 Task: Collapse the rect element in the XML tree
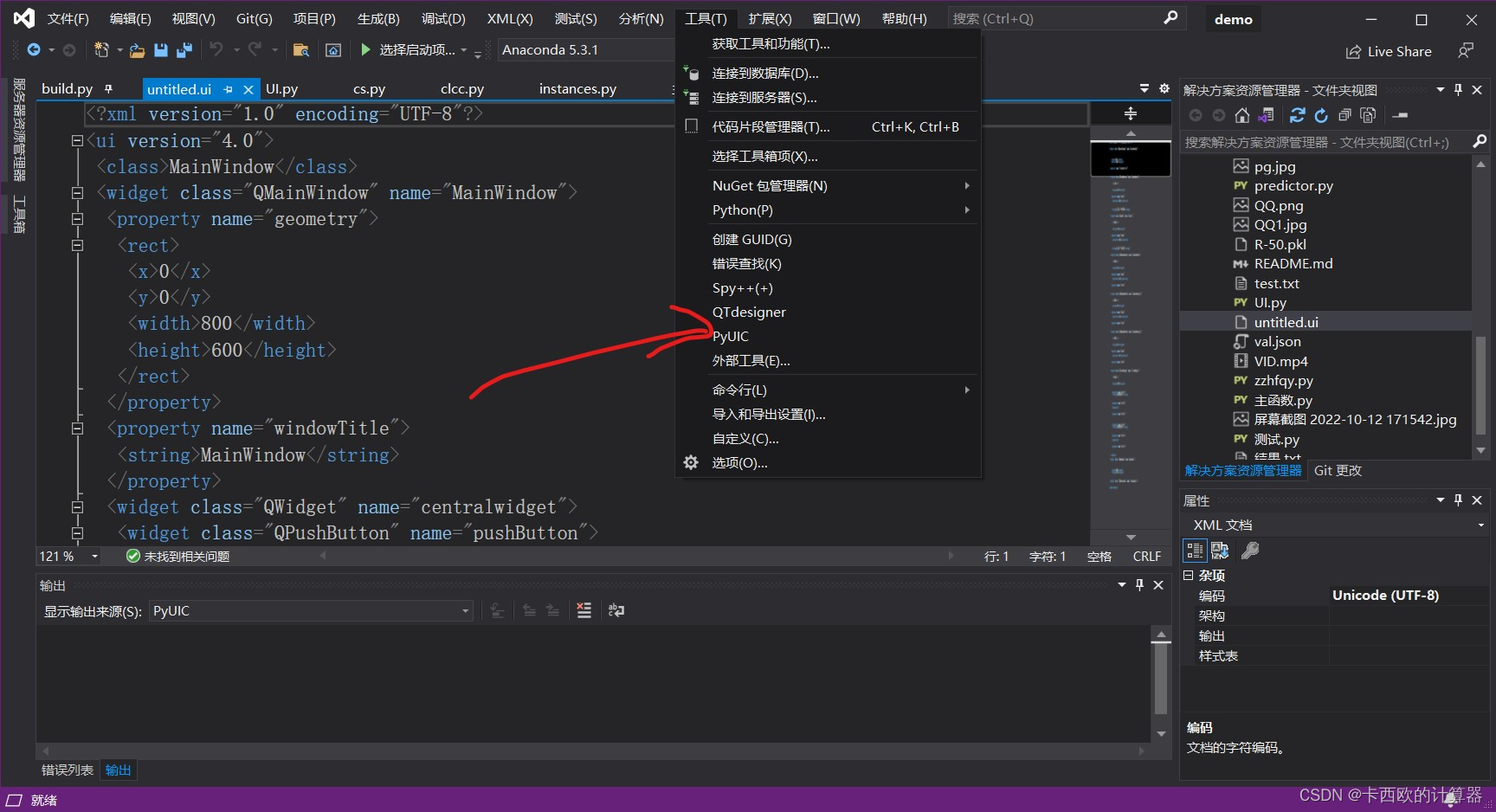pos(77,245)
